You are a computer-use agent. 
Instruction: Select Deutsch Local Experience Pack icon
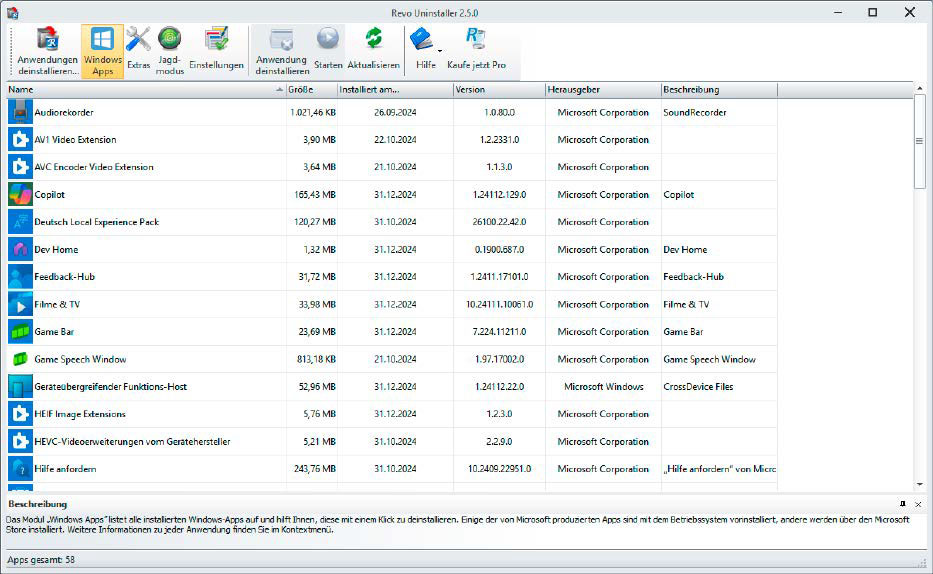[20, 222]
